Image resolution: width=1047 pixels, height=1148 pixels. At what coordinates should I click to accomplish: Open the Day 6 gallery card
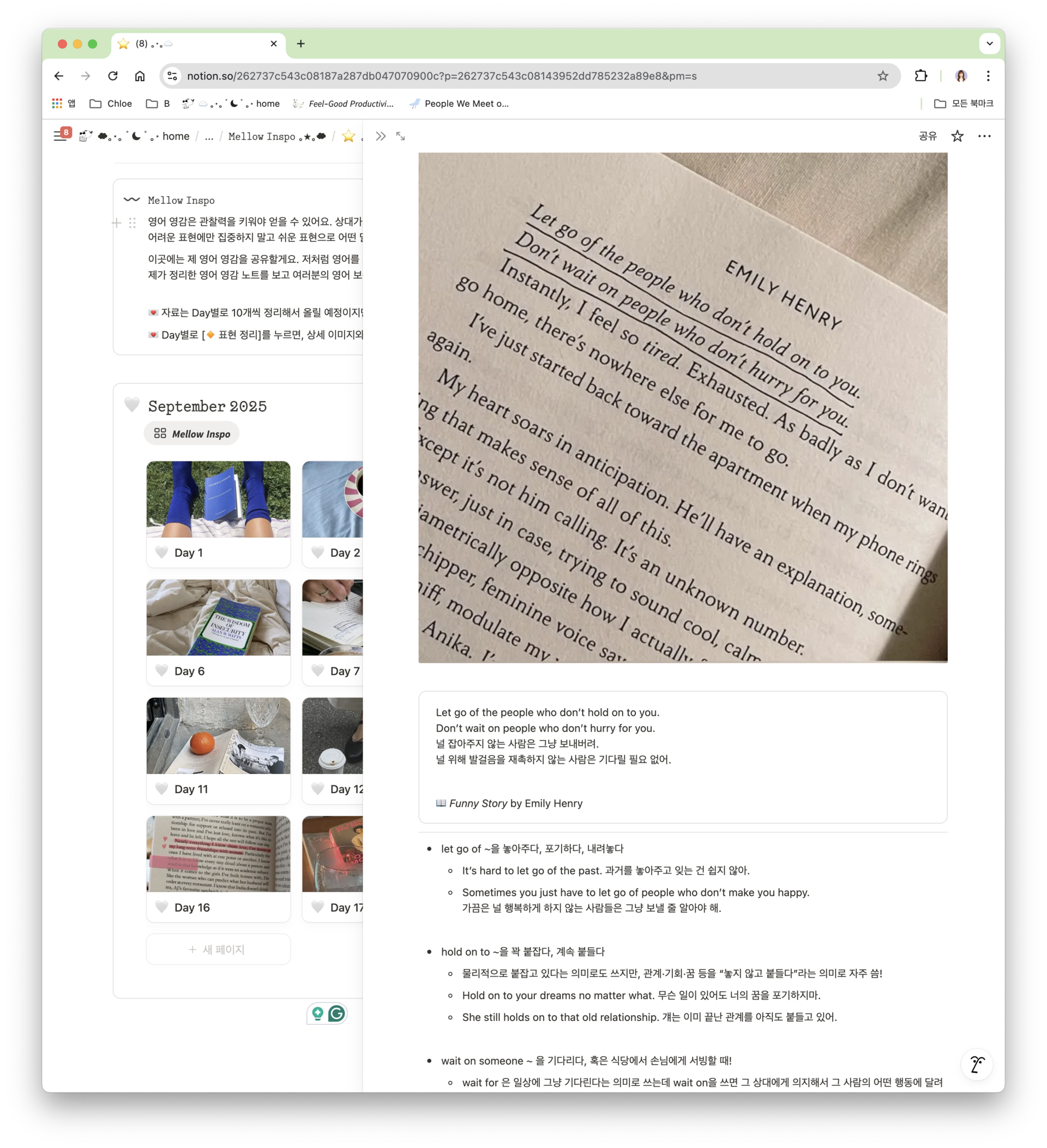coord(218,632)
